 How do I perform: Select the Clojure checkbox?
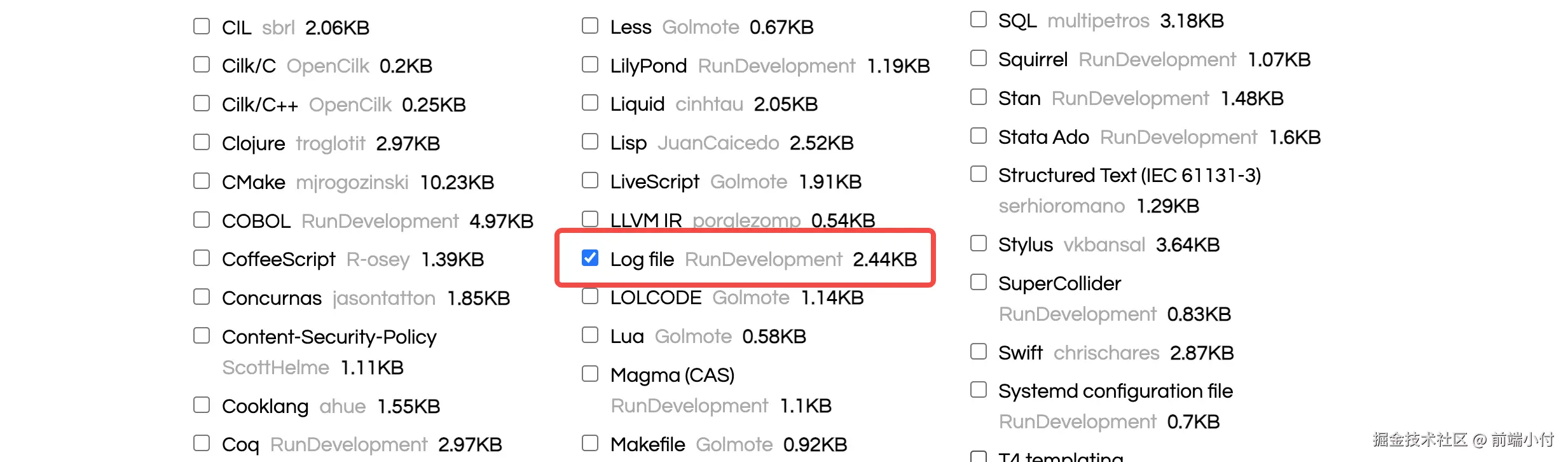tap(202, 143)
